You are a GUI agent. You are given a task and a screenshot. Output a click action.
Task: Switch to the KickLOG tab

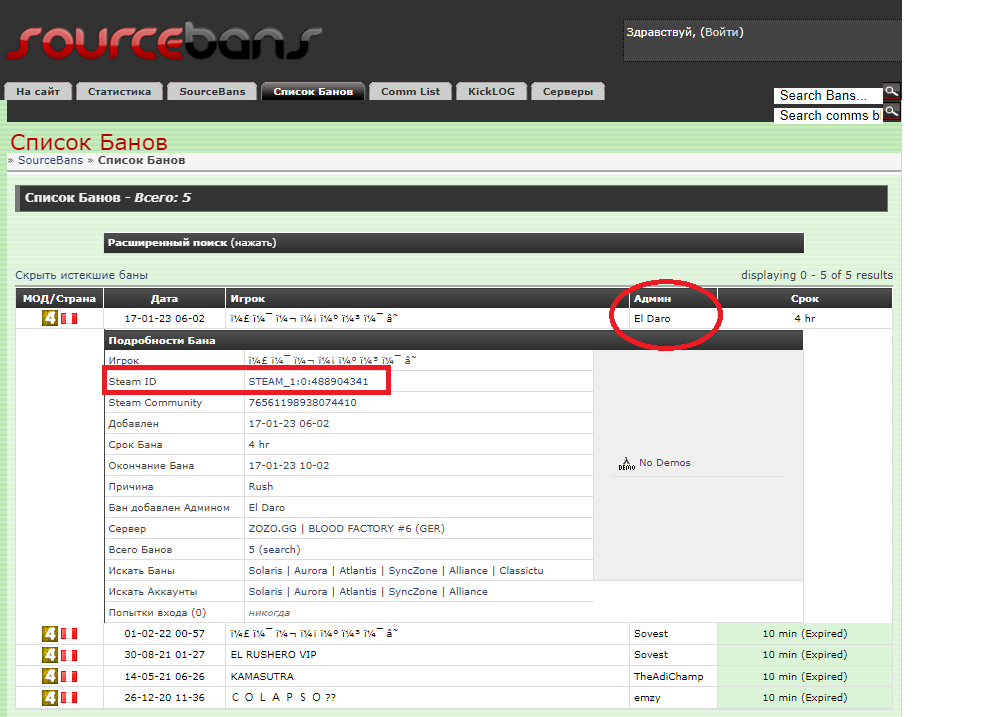(491, 92)
